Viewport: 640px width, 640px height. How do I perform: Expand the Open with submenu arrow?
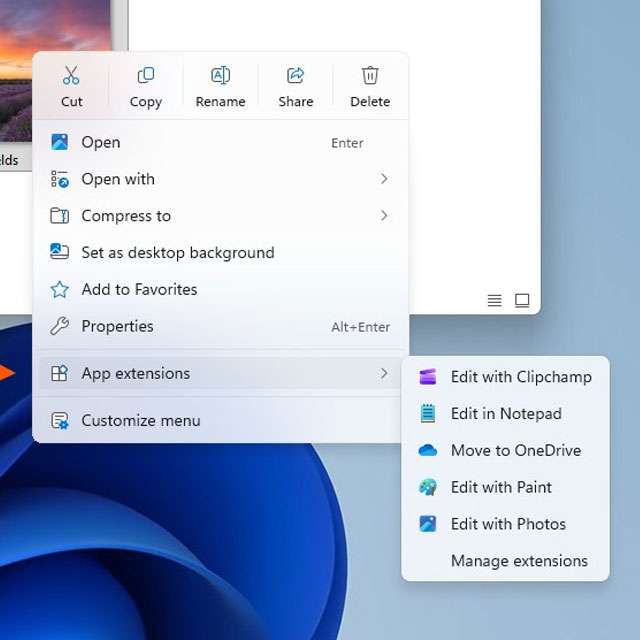coord(384,179)
